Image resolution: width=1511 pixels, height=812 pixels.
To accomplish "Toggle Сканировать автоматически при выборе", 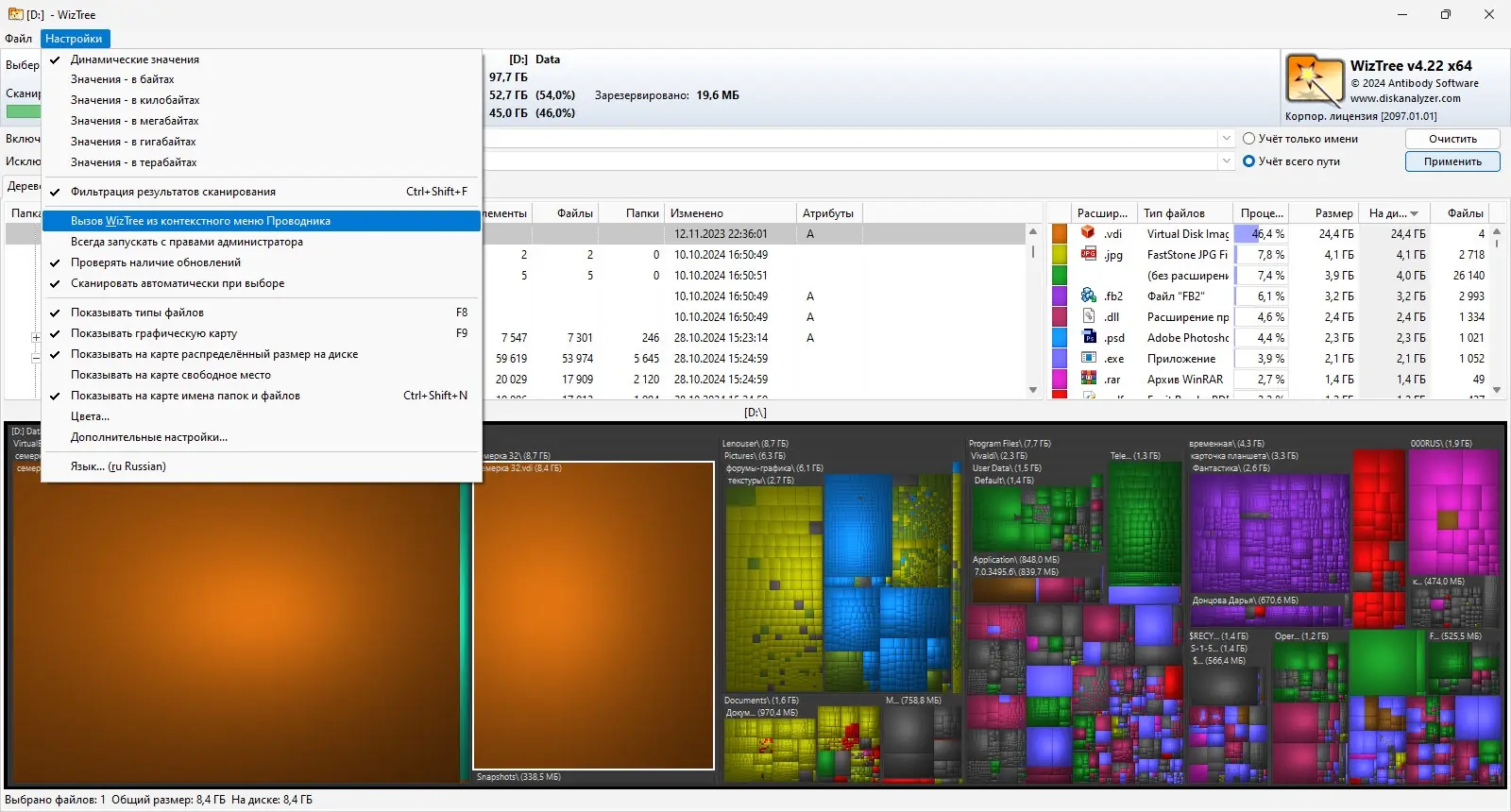I will [x=262, y=283].
